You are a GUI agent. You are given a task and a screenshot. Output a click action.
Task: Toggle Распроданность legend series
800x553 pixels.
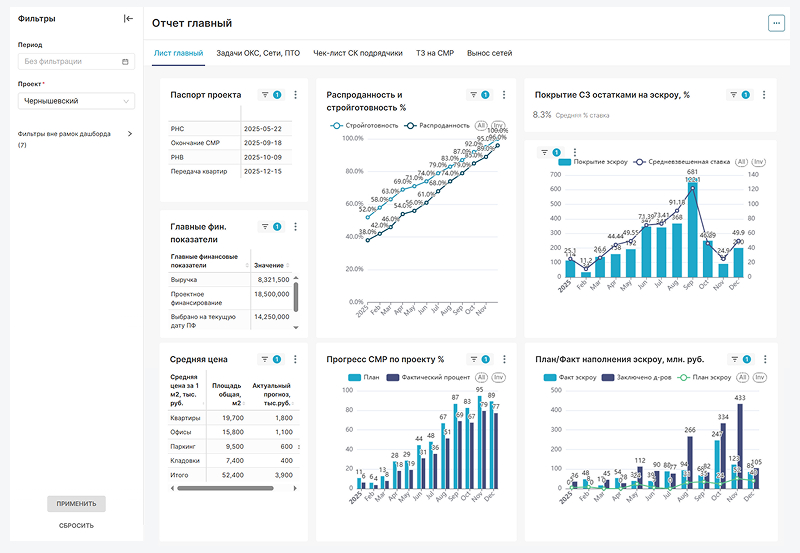437,125
